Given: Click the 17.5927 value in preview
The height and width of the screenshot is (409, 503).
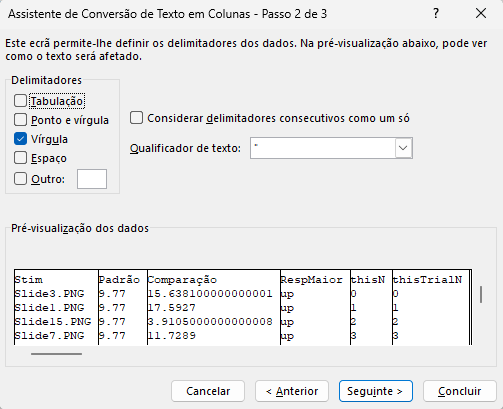Looking at the screenshot, I should [172, 308].
